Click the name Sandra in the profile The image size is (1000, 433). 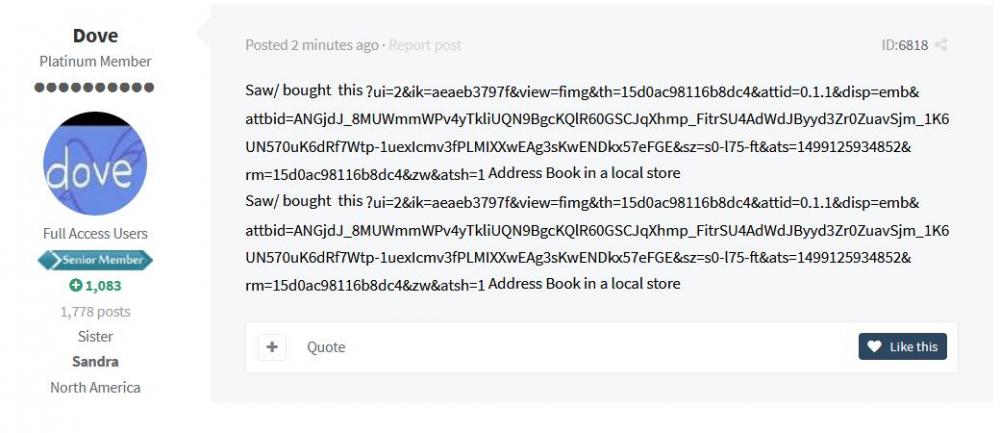pyautogui.click(x=96, y=361)
